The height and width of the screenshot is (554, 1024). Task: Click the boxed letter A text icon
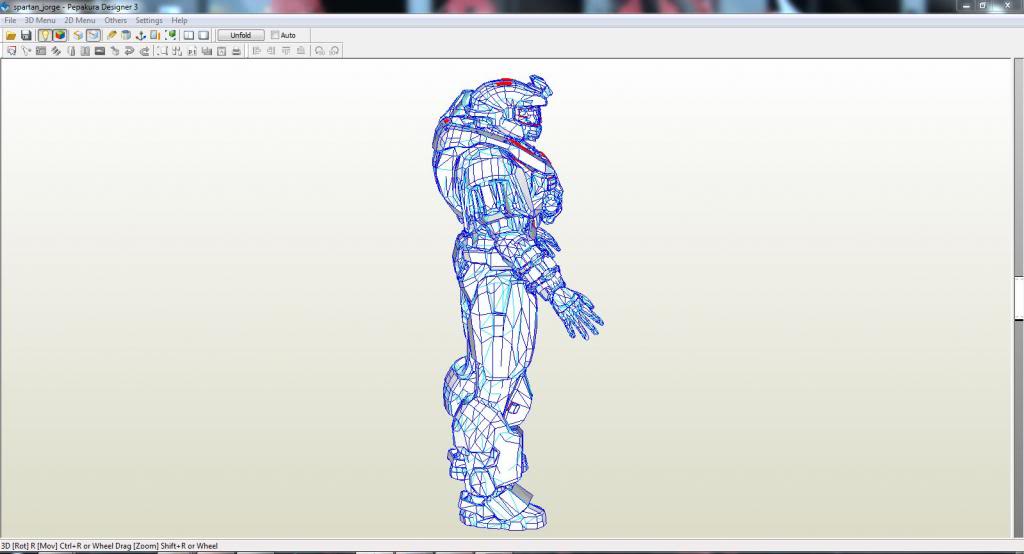tap(221, 51)
